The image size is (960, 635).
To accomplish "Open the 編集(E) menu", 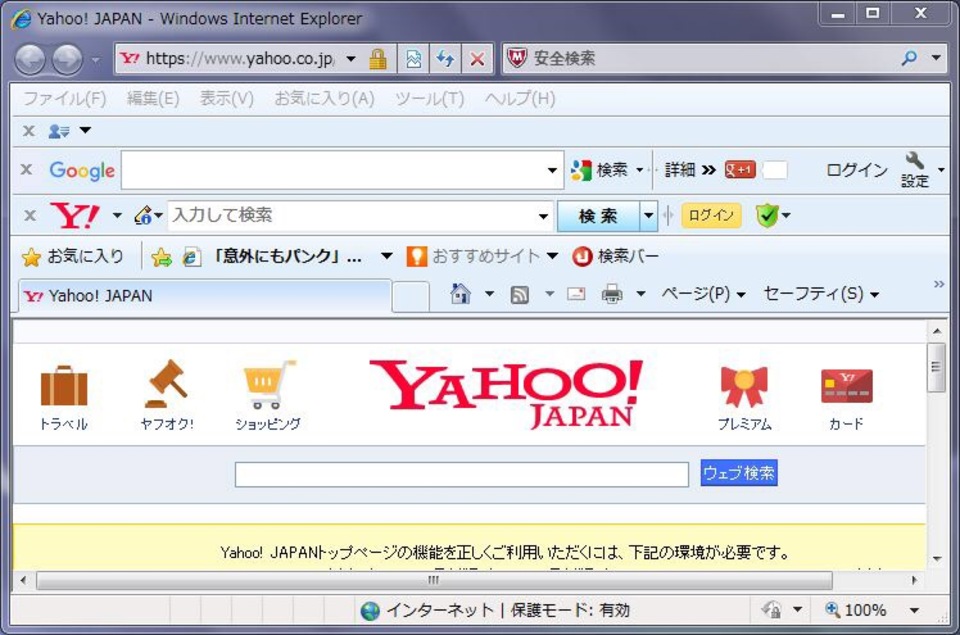I will point(152,99).
